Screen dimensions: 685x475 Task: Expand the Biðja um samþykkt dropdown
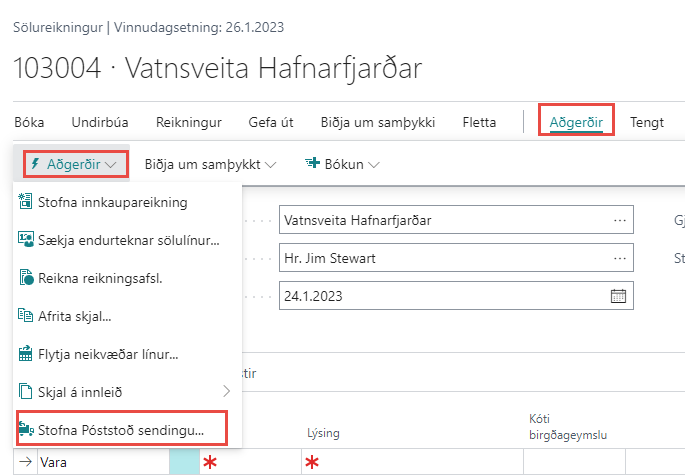point(210,163)
